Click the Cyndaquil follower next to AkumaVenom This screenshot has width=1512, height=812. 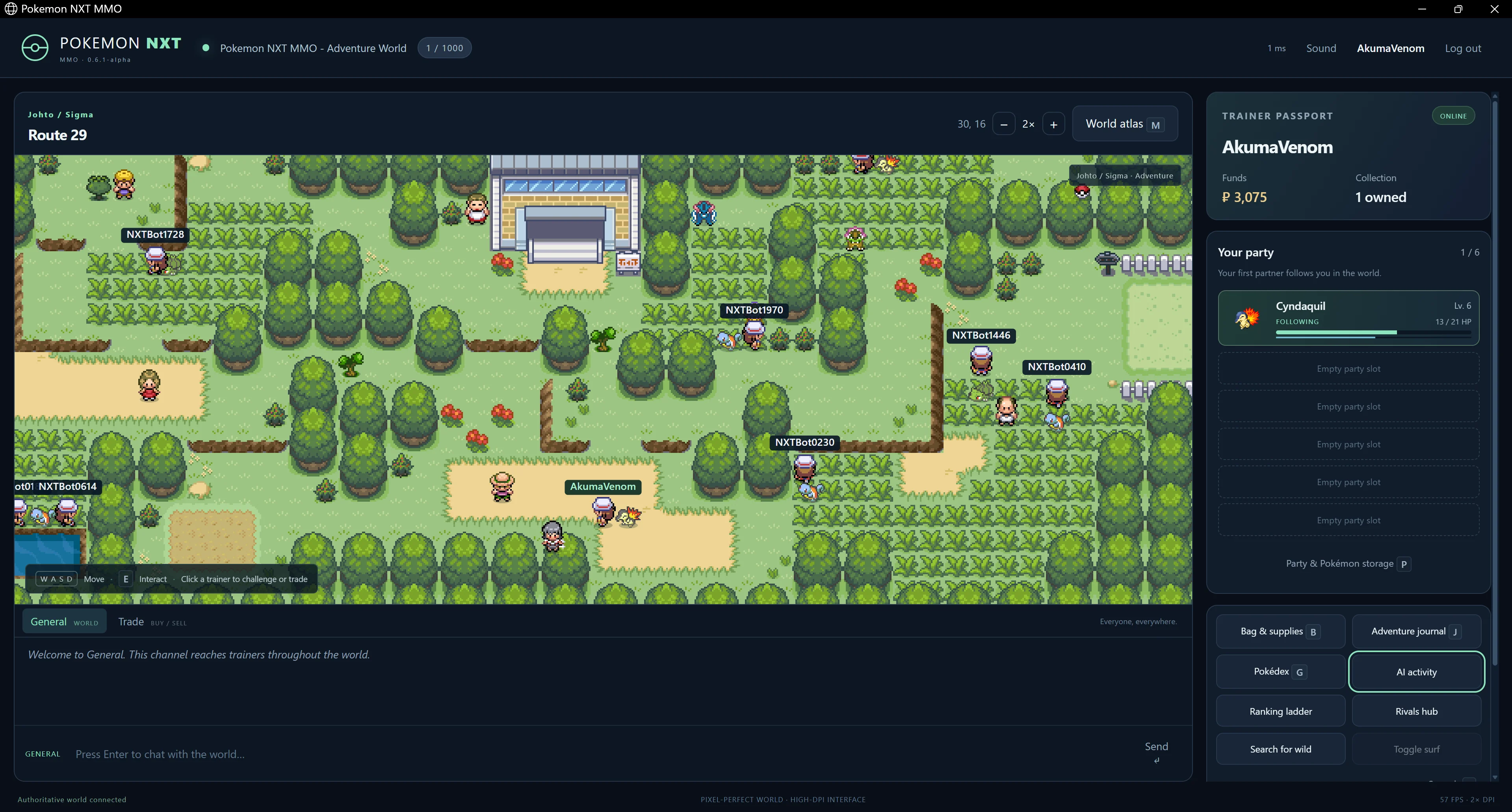pos(629,517)
